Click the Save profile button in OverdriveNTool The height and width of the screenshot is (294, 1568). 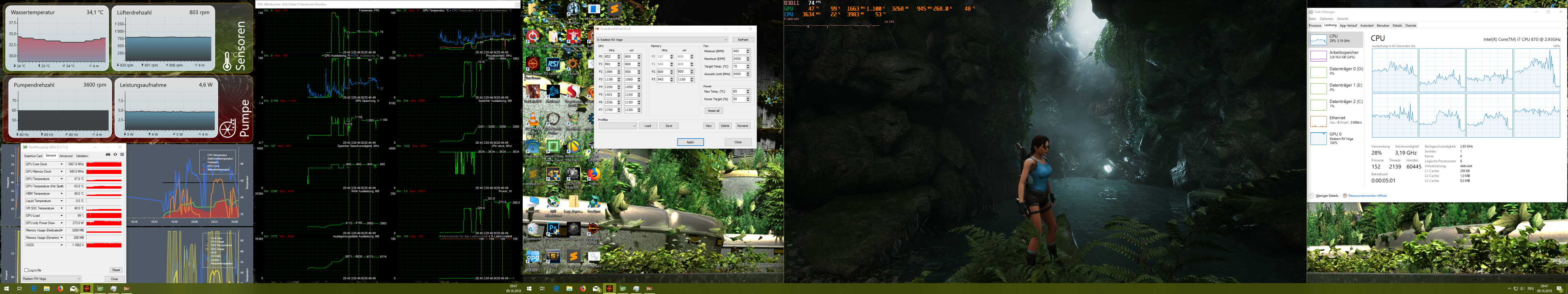tap(669, 126)
